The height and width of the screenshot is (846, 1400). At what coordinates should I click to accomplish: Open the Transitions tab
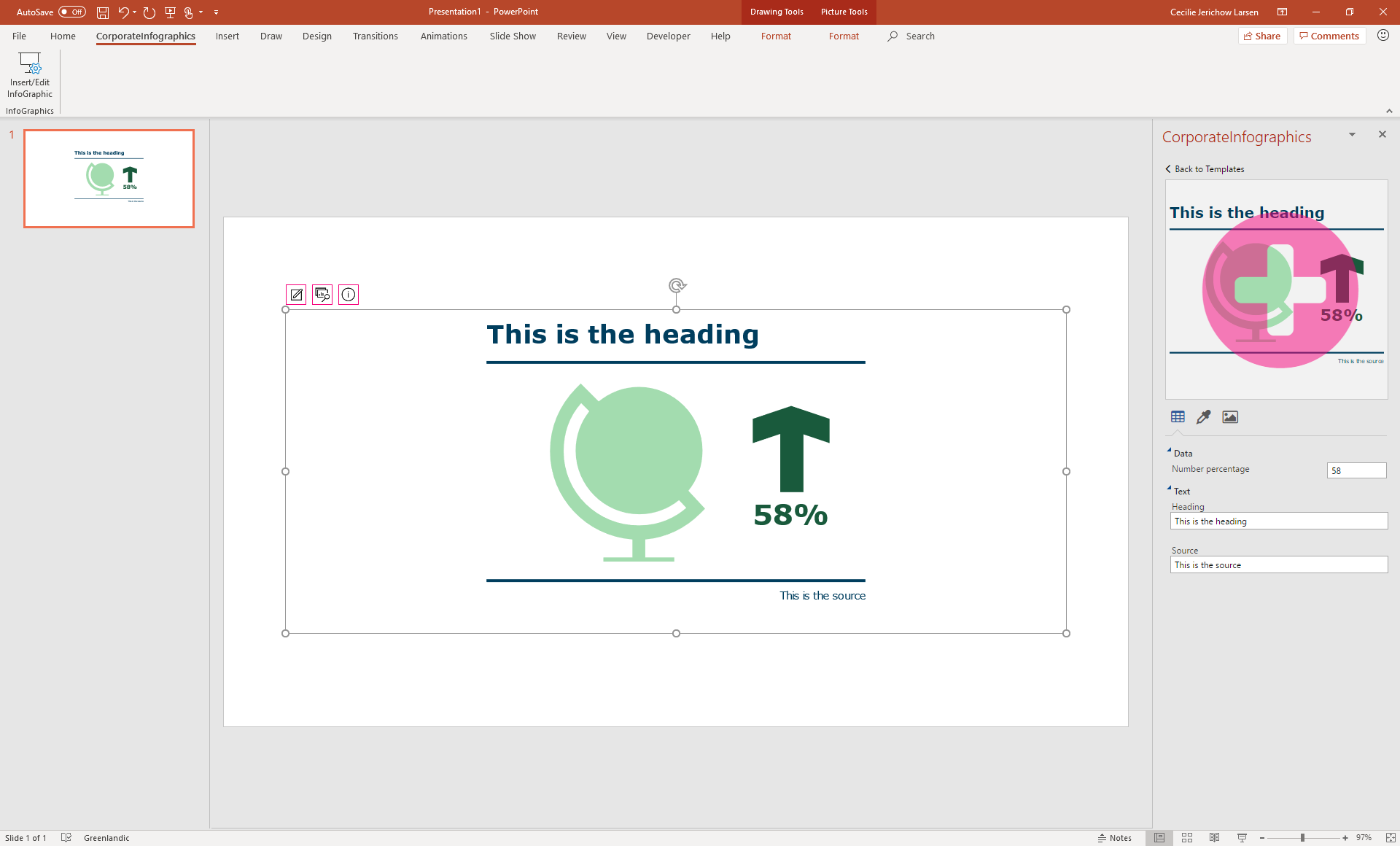[x=376, y=36]
